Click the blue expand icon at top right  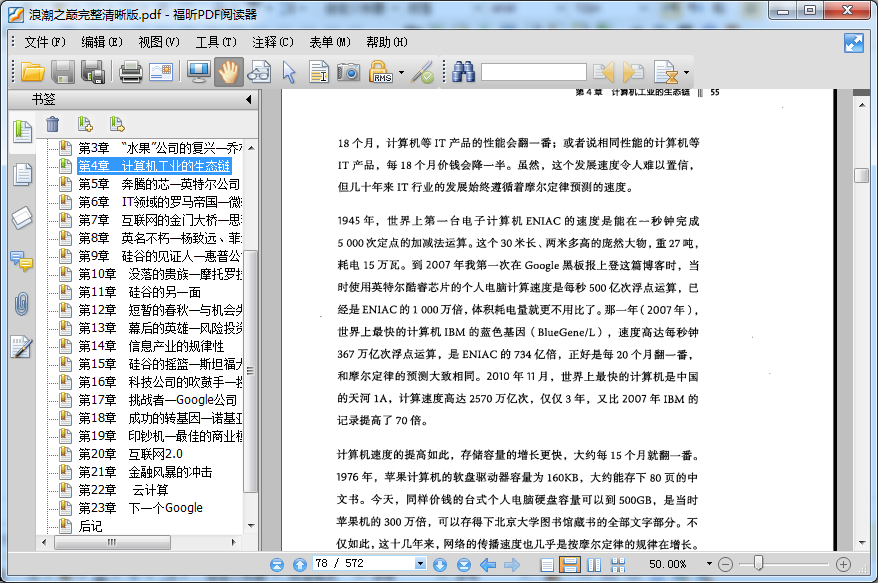(854, 43)
